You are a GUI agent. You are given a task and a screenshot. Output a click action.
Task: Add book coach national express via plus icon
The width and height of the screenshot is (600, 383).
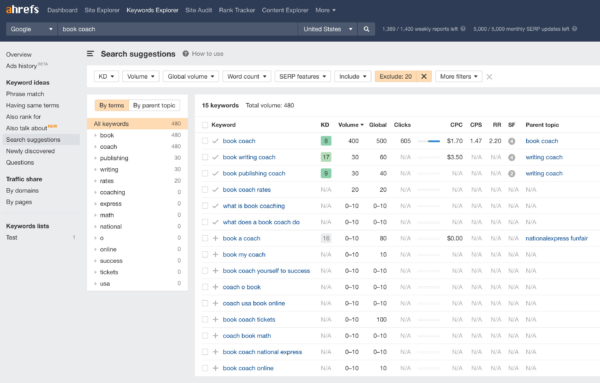[x=215, y=352]
